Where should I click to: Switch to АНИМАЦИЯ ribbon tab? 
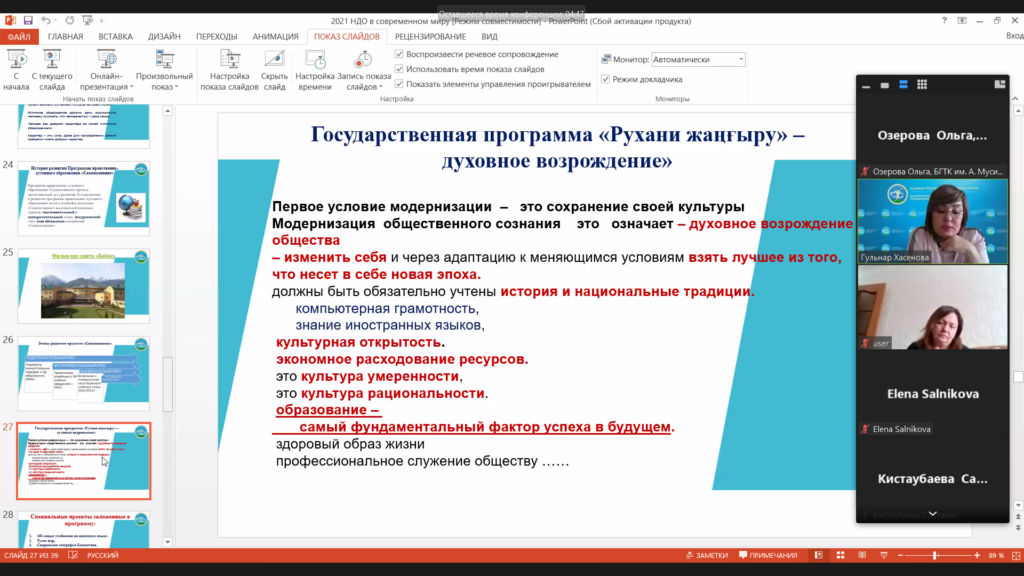point(276,37)
